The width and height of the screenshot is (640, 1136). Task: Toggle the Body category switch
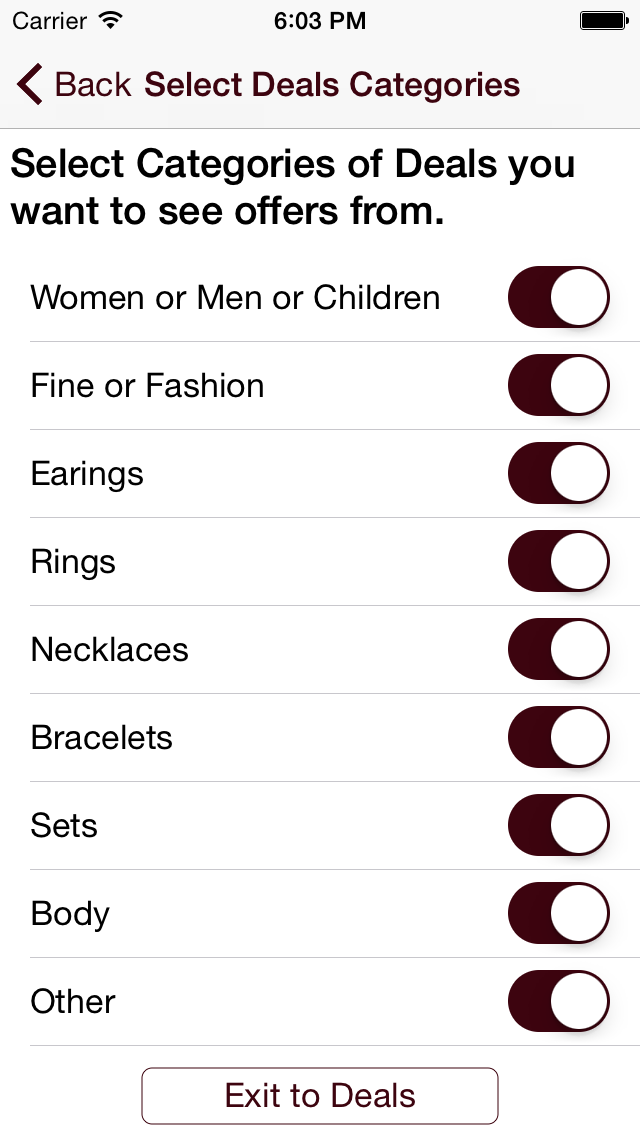pos(558,913)
